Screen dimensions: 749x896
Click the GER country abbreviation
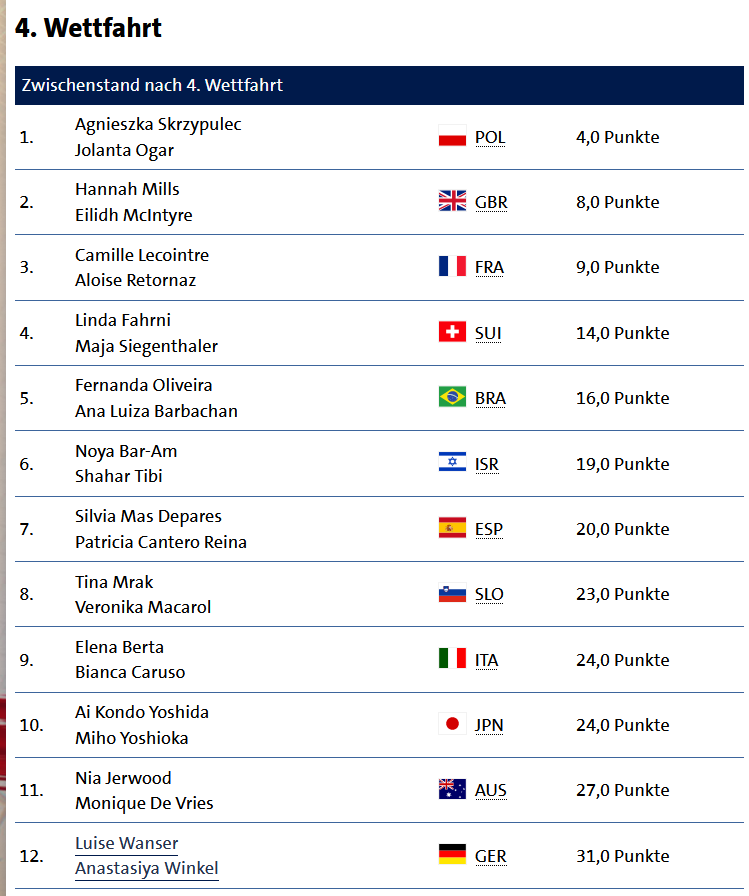click(490, 856)
